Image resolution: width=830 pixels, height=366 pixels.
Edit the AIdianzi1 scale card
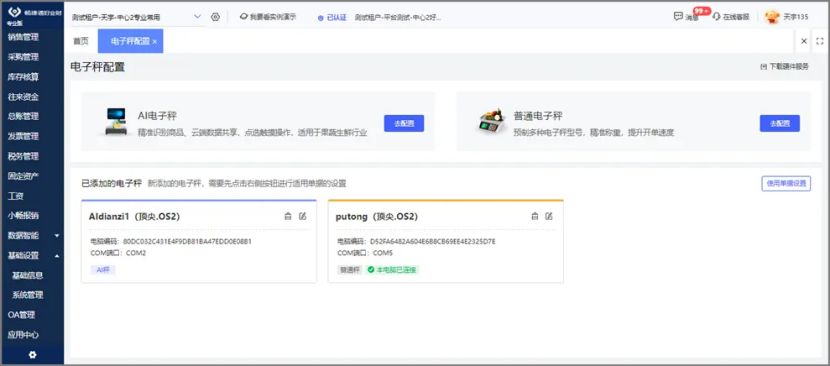point(303,216)
